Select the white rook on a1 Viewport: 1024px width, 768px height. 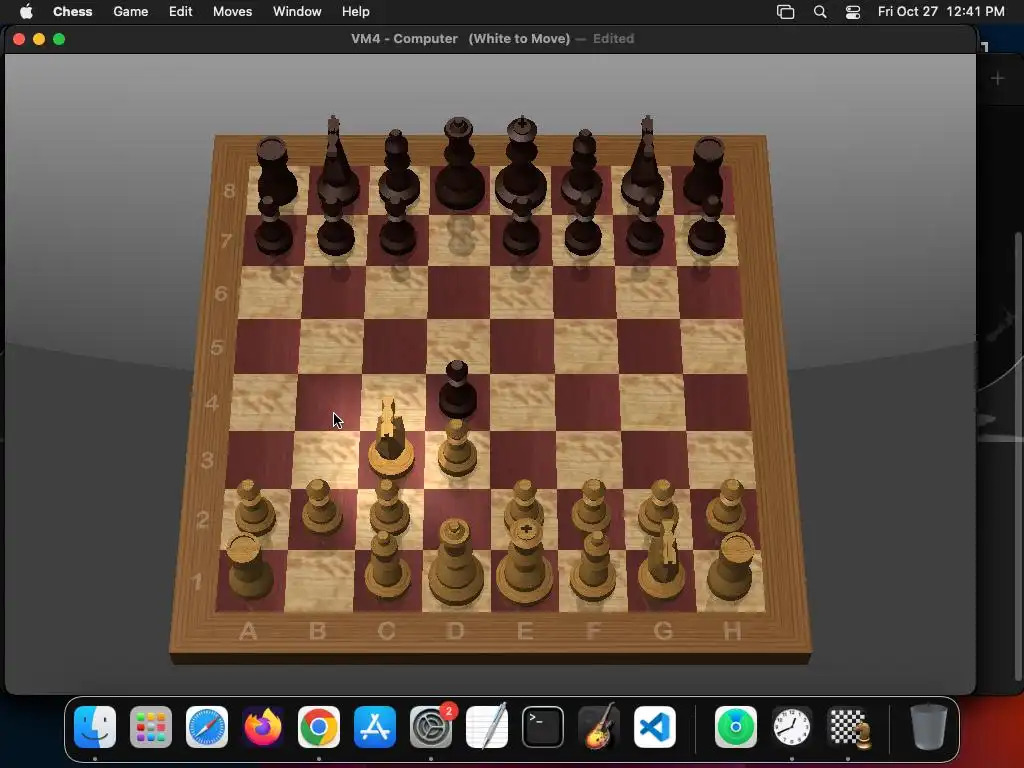(248, 567)
